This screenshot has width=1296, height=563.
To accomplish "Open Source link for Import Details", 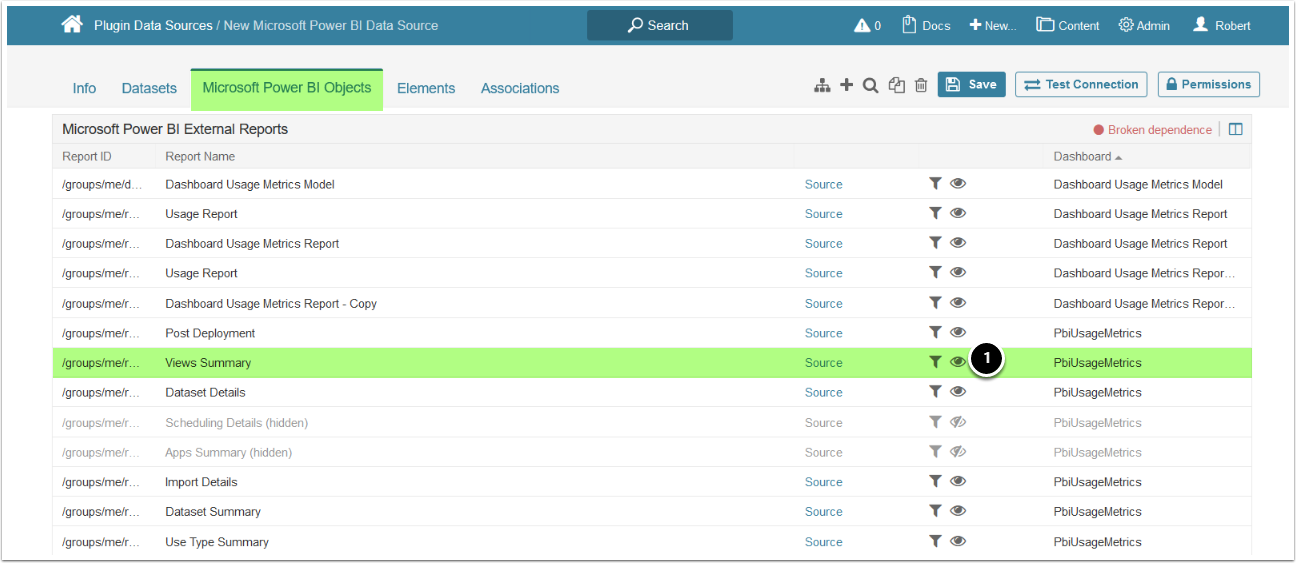I will pyautogui.click(x=824, y=482).
